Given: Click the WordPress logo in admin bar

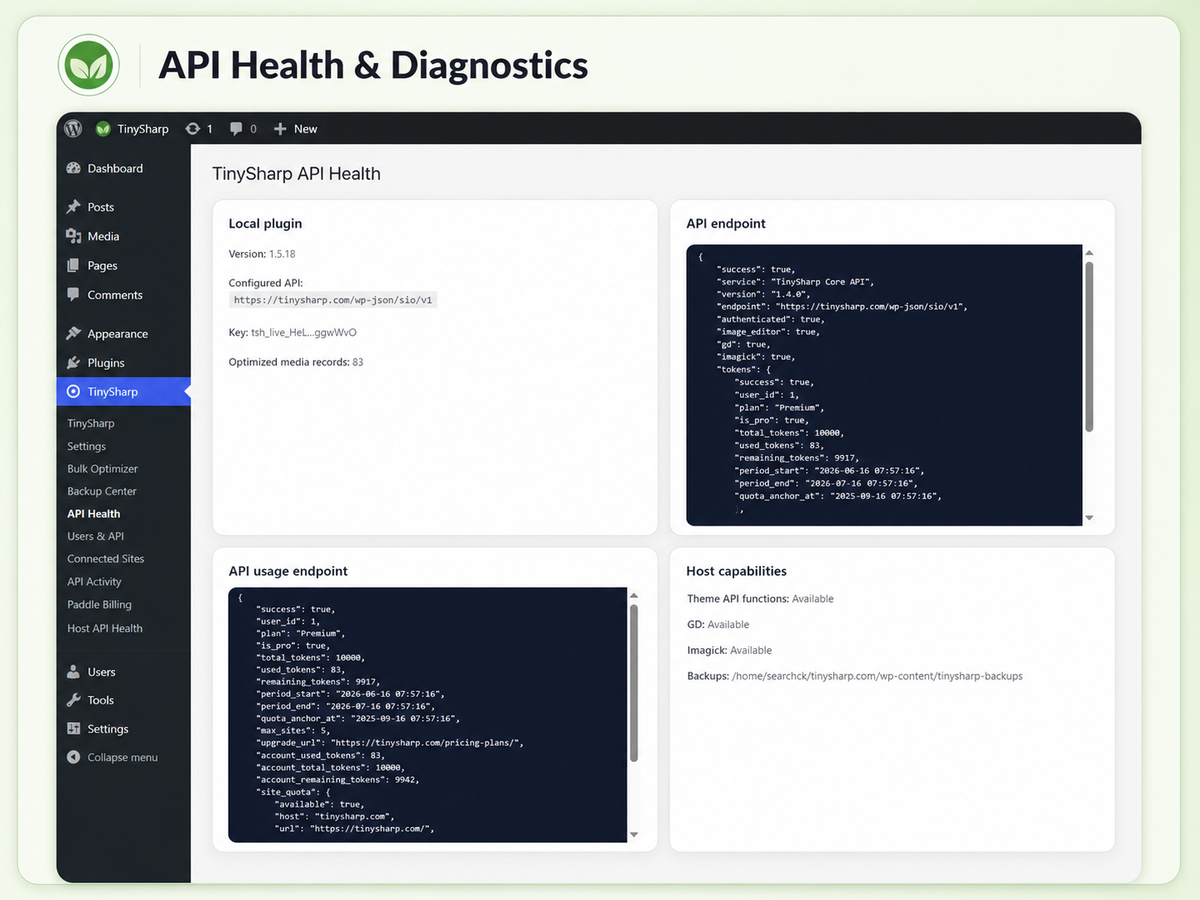Looking at the screenshot, I should (x=73, y=128).
